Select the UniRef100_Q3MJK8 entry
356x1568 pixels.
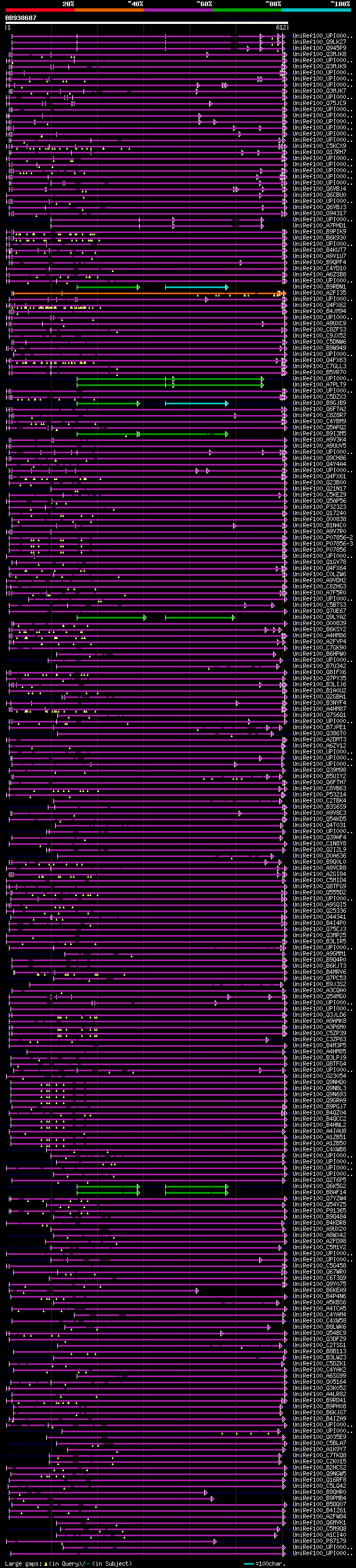coord(319,54)
